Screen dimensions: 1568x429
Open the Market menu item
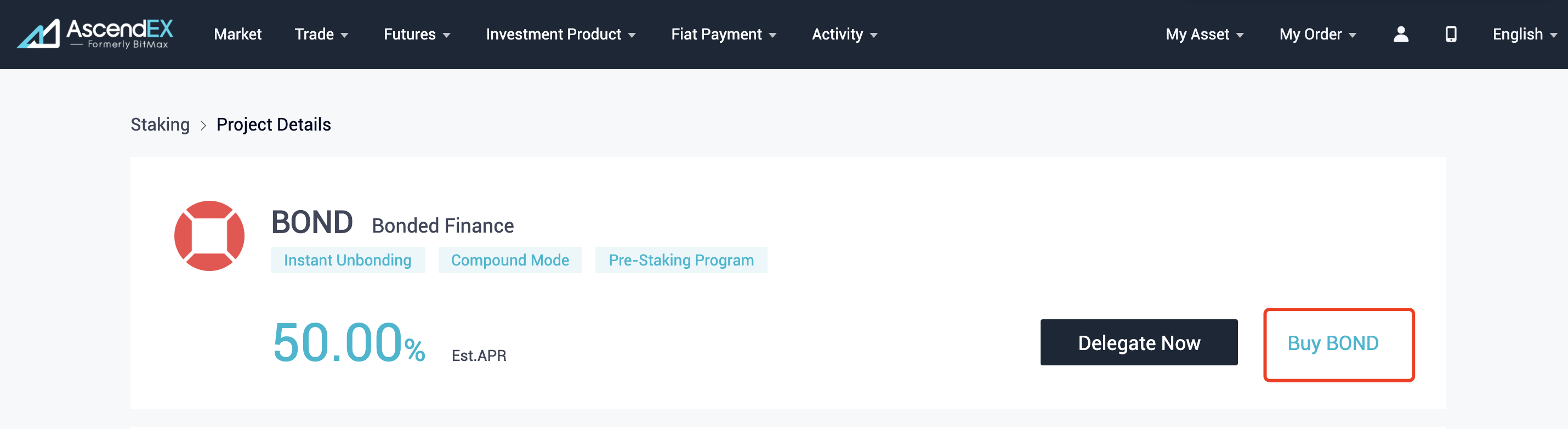[237, 34]
